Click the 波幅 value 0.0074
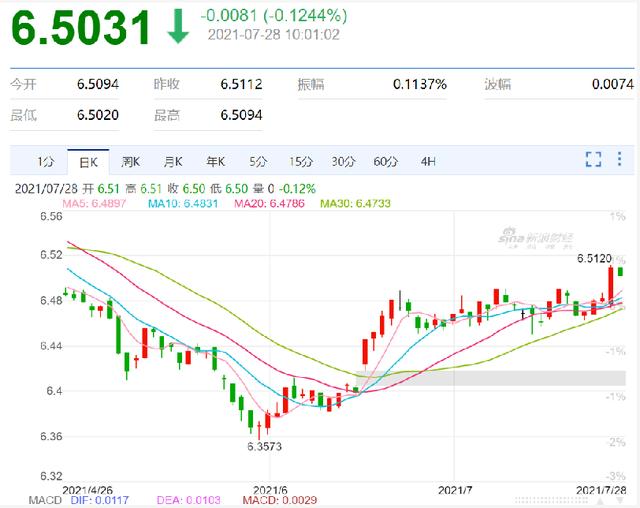This screenshot has width=640, height=508. [x=613, y=84]
